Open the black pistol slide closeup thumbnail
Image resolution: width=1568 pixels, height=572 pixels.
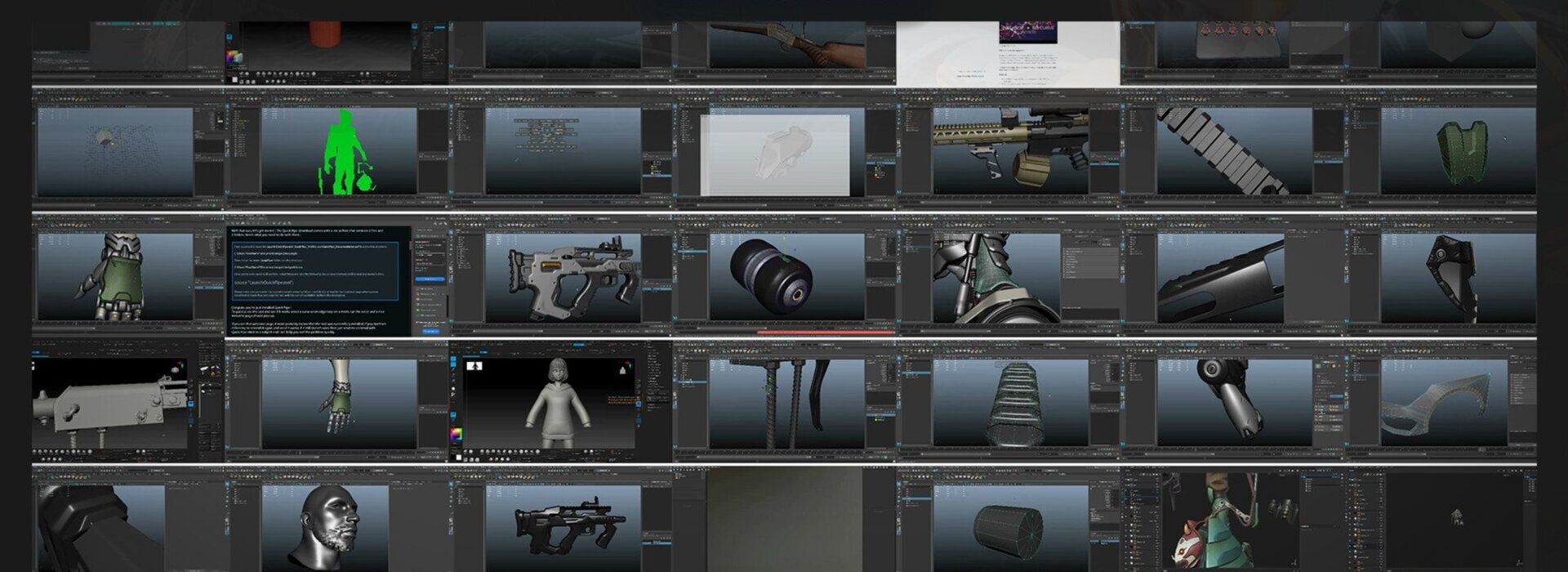coord(1233,278)
